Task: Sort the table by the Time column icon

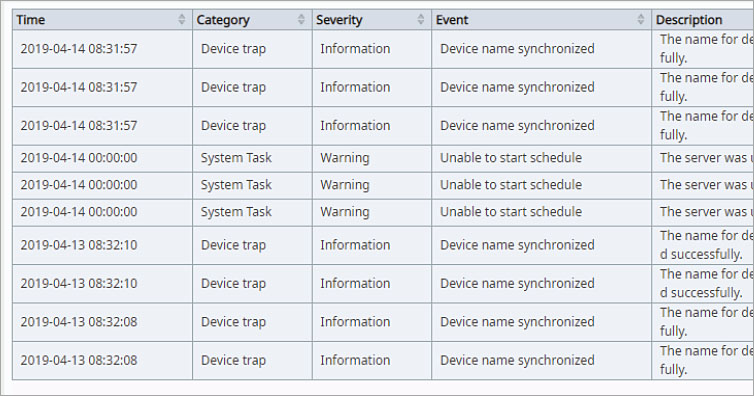Action: pyautogui.click(x=181, y=19)
